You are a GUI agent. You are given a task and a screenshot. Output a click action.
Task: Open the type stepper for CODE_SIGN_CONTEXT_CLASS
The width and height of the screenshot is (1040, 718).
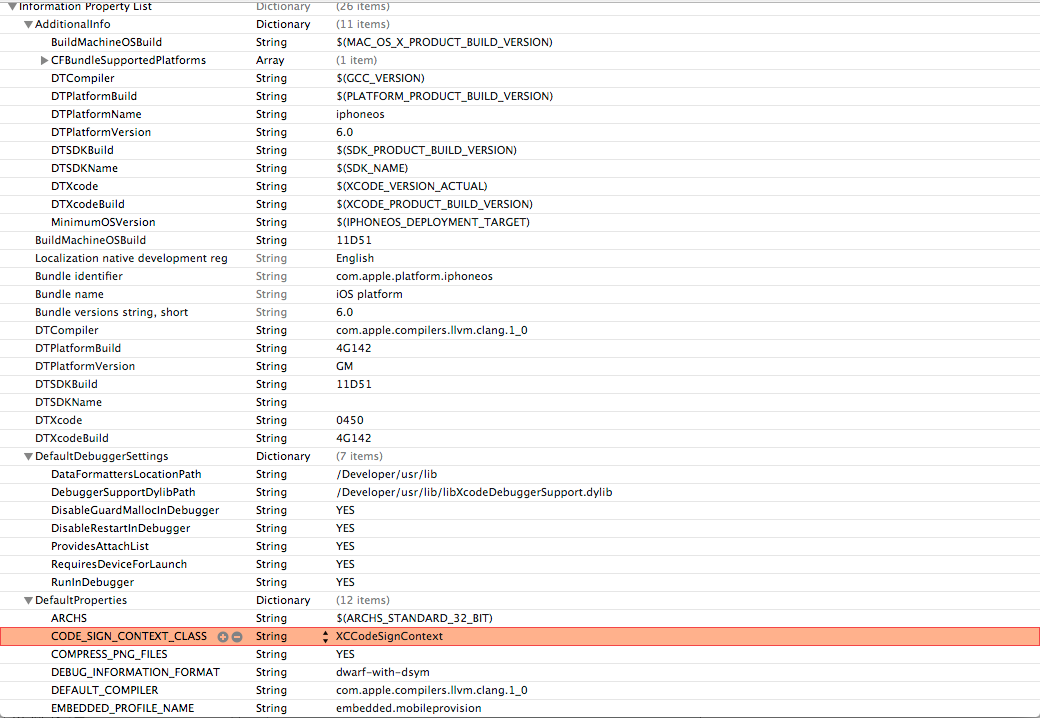tap(325, 636)
